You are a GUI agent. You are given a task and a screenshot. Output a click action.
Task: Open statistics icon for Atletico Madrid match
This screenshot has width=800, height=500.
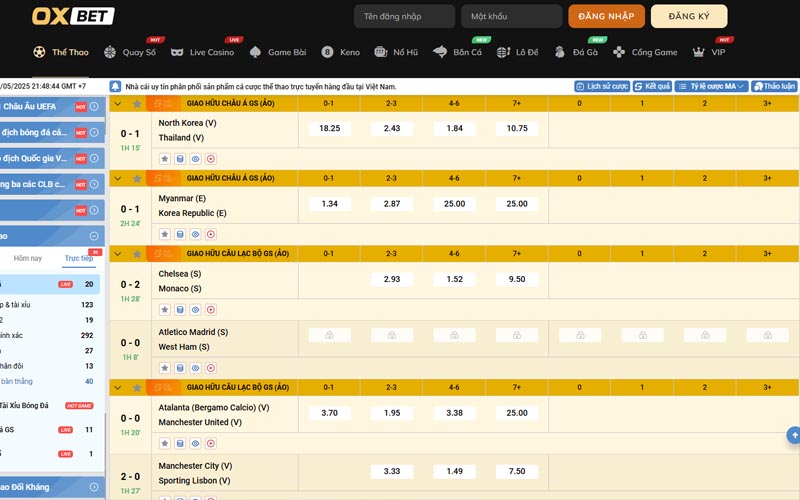coord(180,368)
